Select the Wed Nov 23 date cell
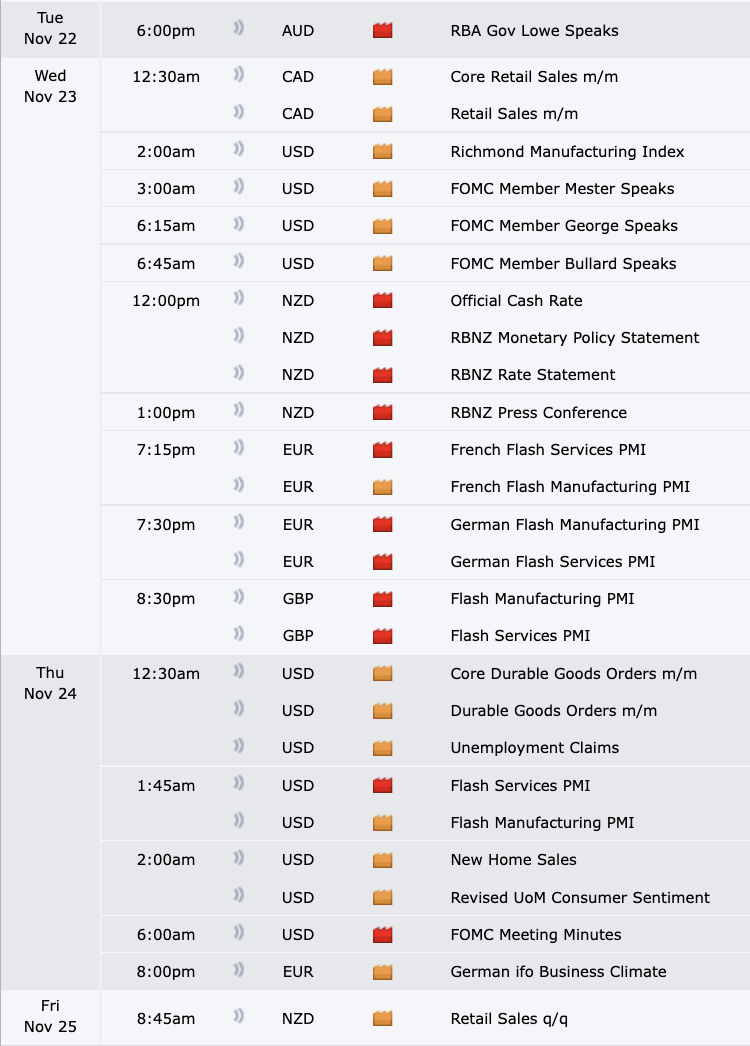 click(x=50, y=87)
